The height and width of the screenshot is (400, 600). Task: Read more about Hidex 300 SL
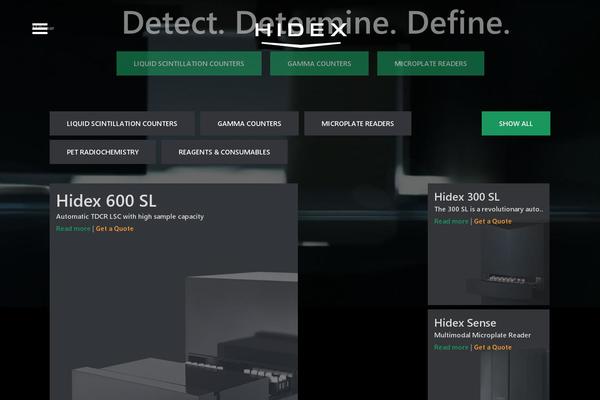pyautogui.click(x=451, y=221)
